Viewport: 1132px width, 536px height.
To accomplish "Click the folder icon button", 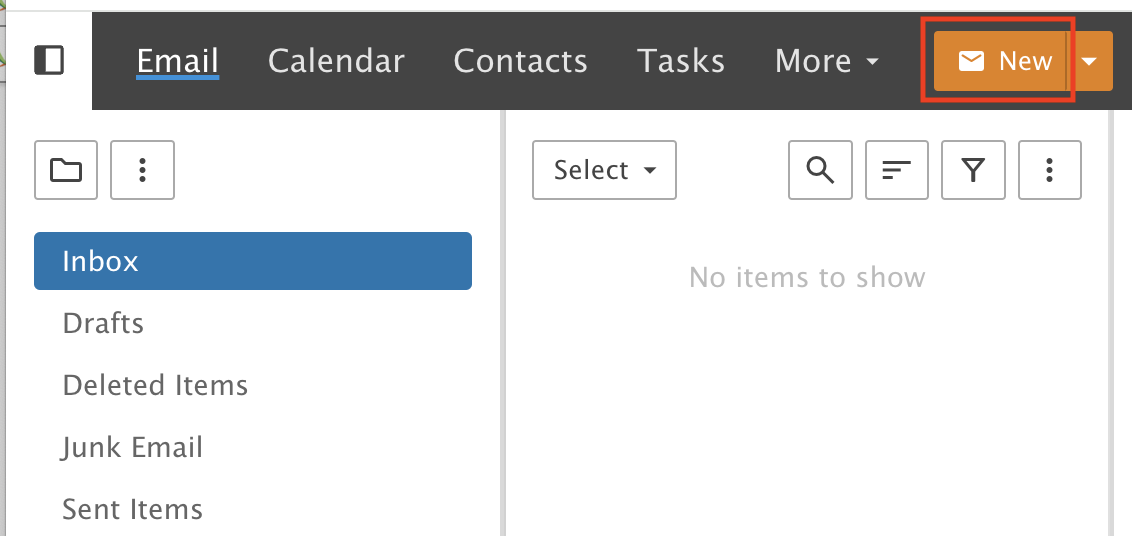I will 66,170.
